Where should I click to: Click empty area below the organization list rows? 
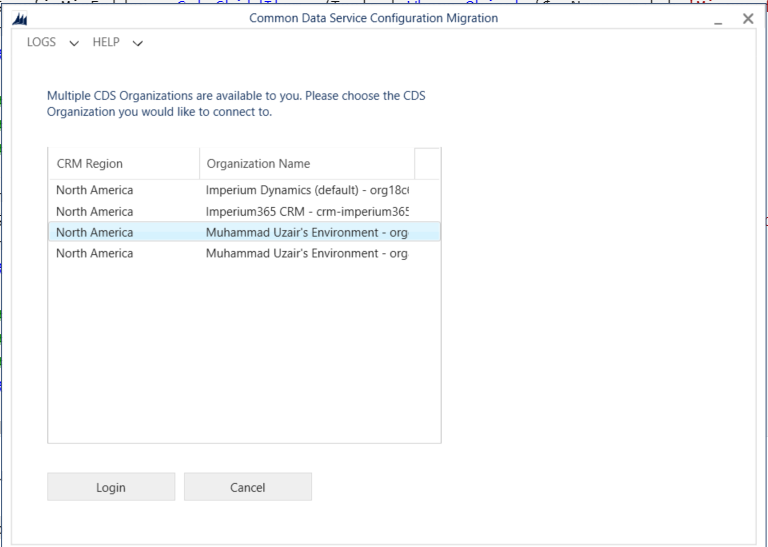click(x=244, y=350)
